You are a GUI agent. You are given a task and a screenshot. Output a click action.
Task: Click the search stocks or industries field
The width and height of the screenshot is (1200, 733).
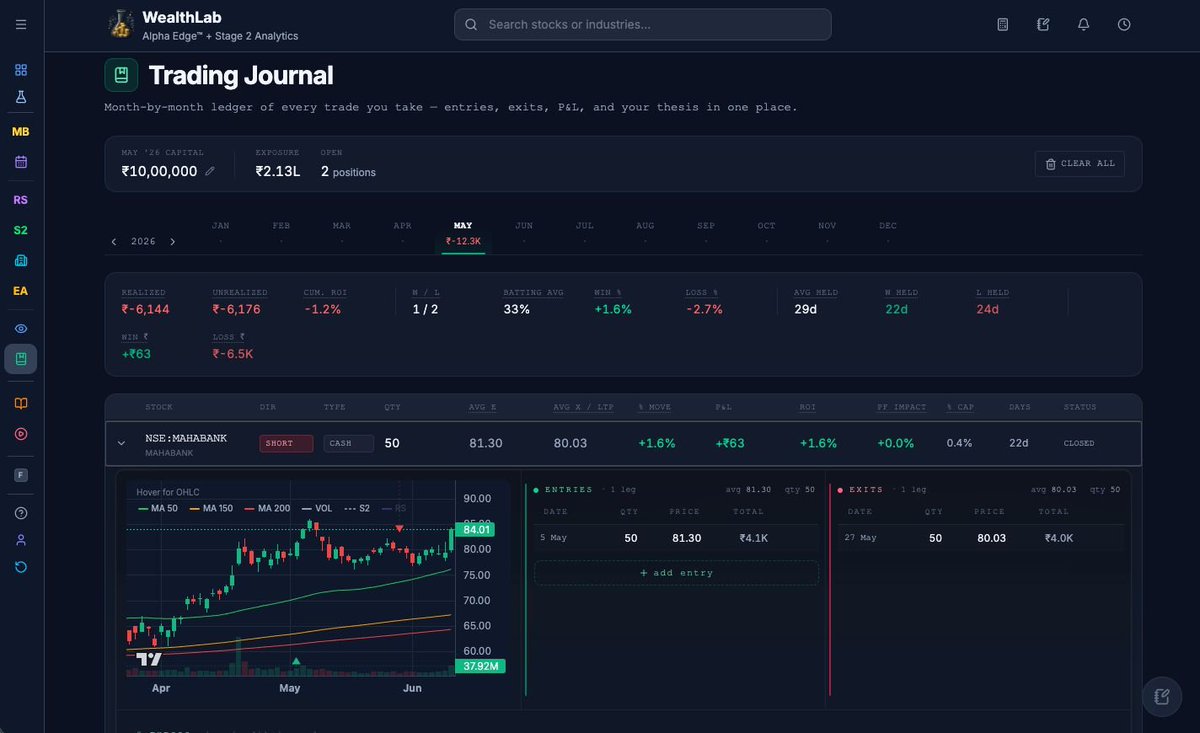pos(643,24)
